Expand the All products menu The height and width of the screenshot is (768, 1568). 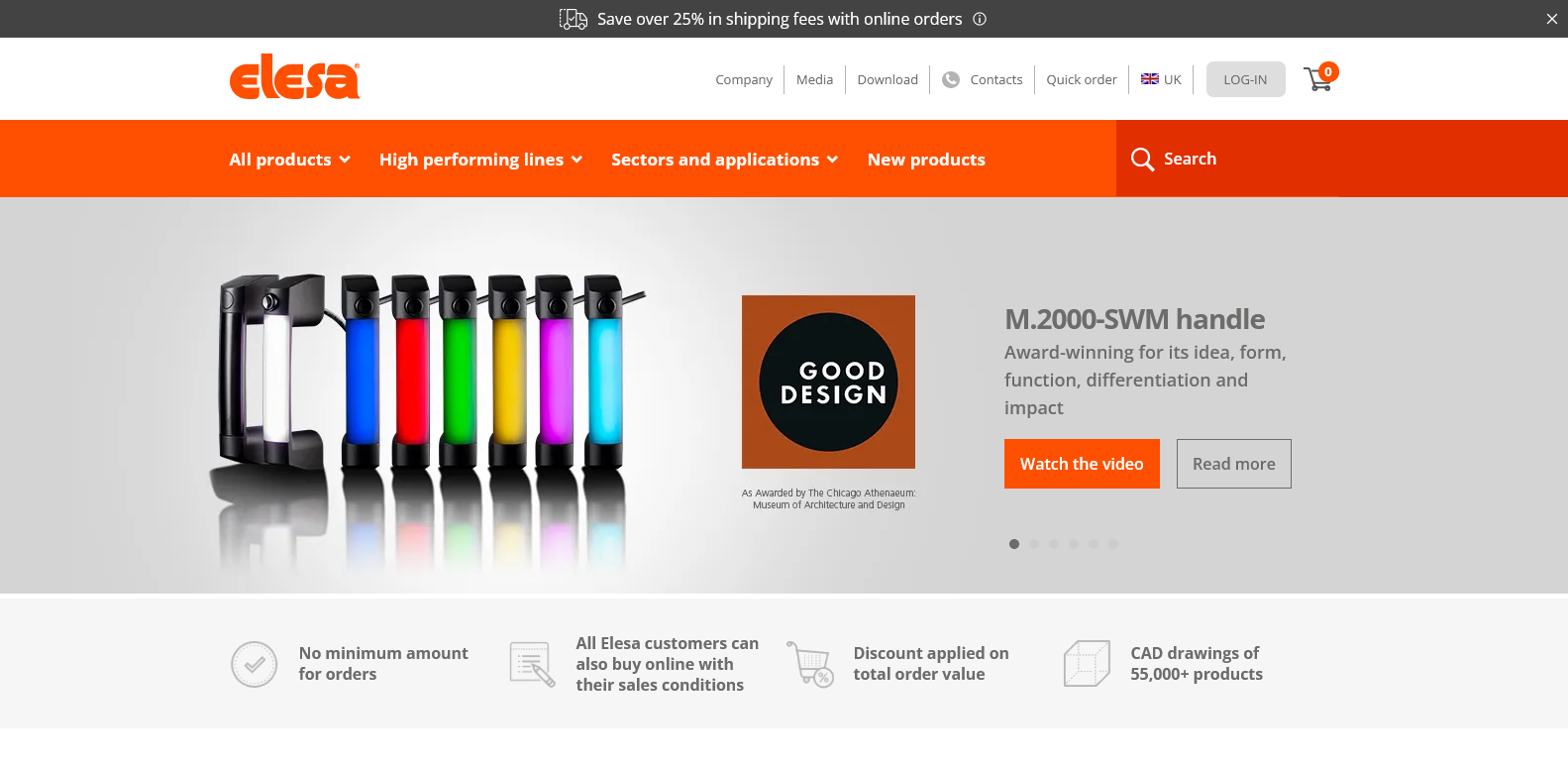pyautogui.click(x=289, y=160)
